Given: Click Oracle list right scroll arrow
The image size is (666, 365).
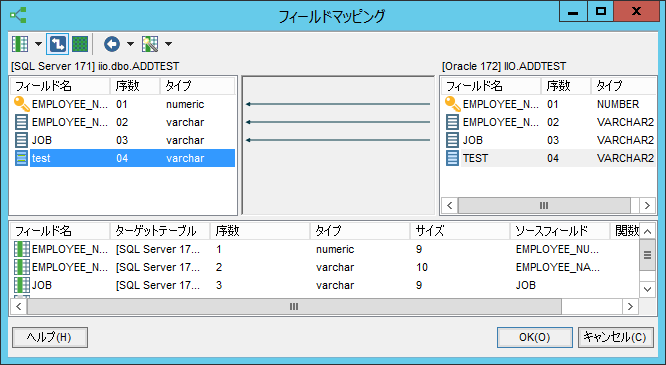Looking at the screenshot, I should pyautogui.click(x=647, y=206).
